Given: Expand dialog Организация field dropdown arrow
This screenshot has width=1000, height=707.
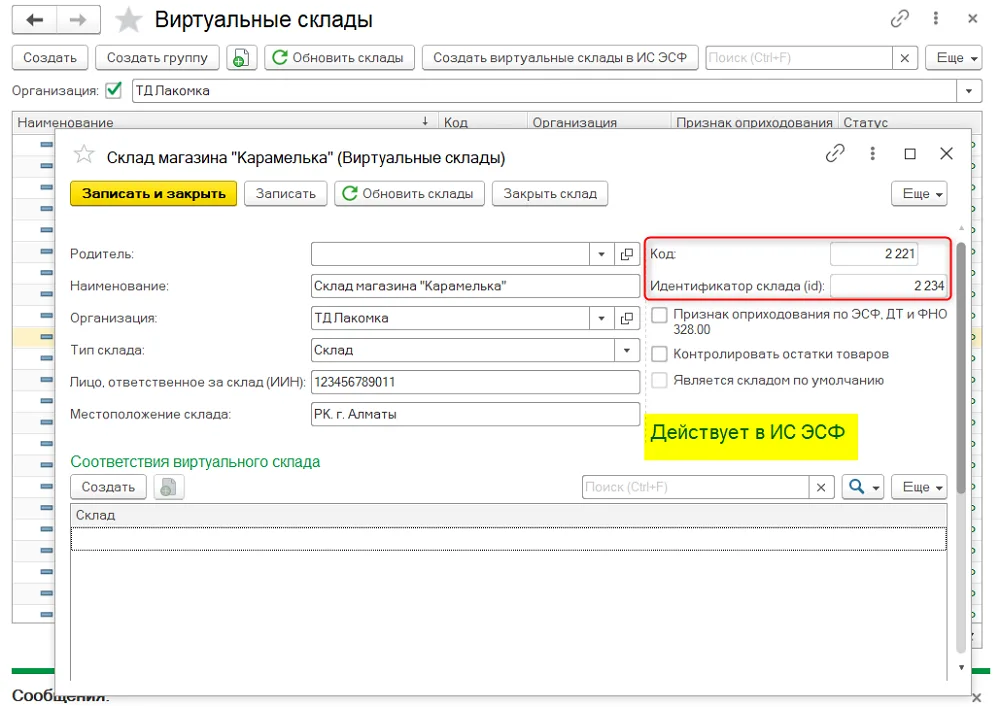Looking at the screenshot, I should [x=601, y=318].
